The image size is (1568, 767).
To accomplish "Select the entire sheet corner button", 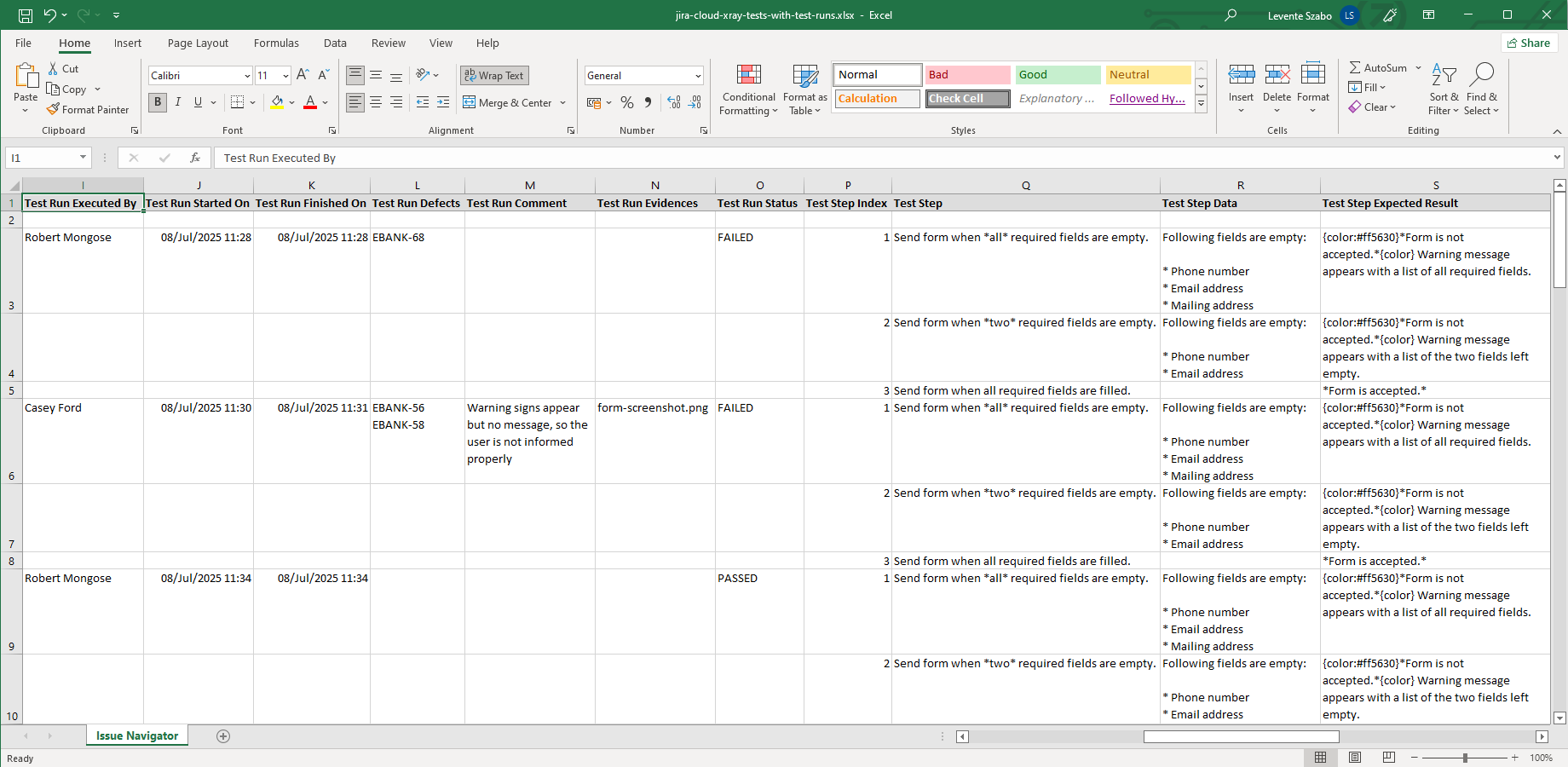I will (13, 186).
